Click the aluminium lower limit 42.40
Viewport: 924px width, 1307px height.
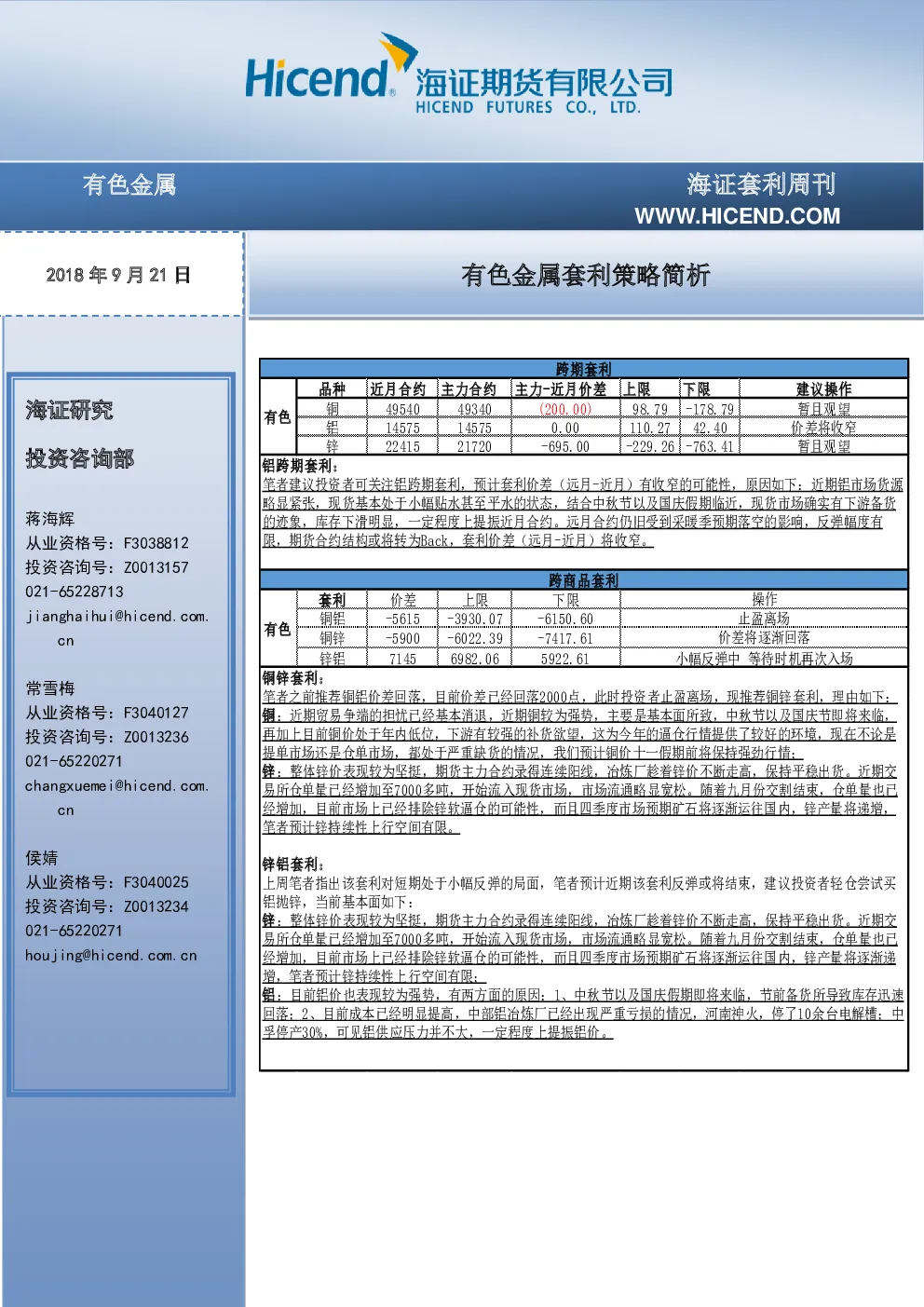pyautogui.click(x=710, y=428)
